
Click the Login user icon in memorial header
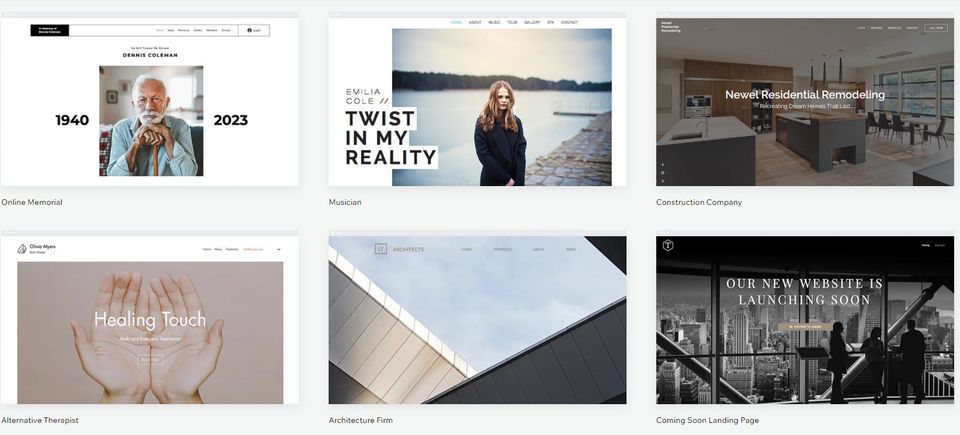(250, 30)
